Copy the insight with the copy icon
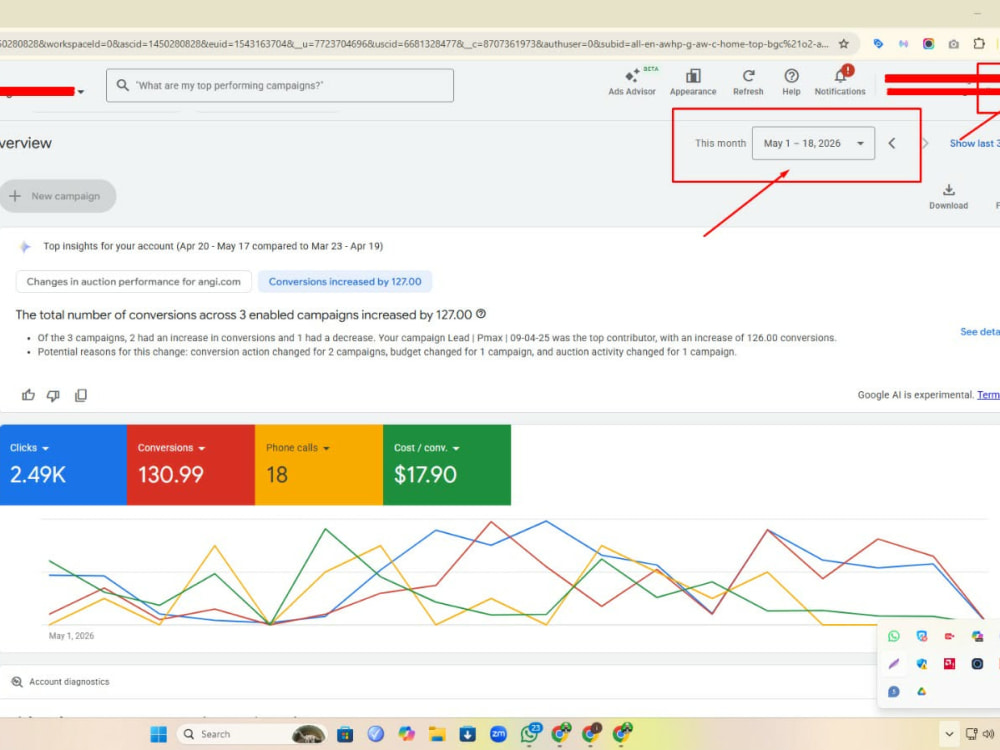1000x750 pixels. [x=80, y=395]
